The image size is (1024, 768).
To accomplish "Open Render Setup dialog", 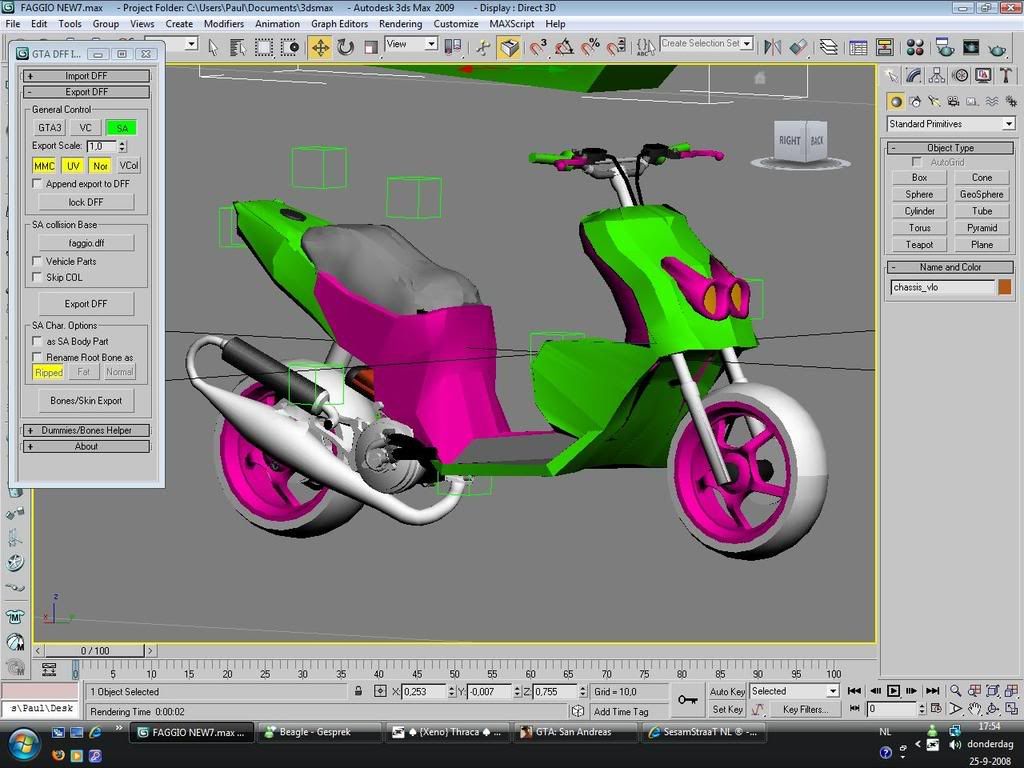I will click(x=944, y=47).
